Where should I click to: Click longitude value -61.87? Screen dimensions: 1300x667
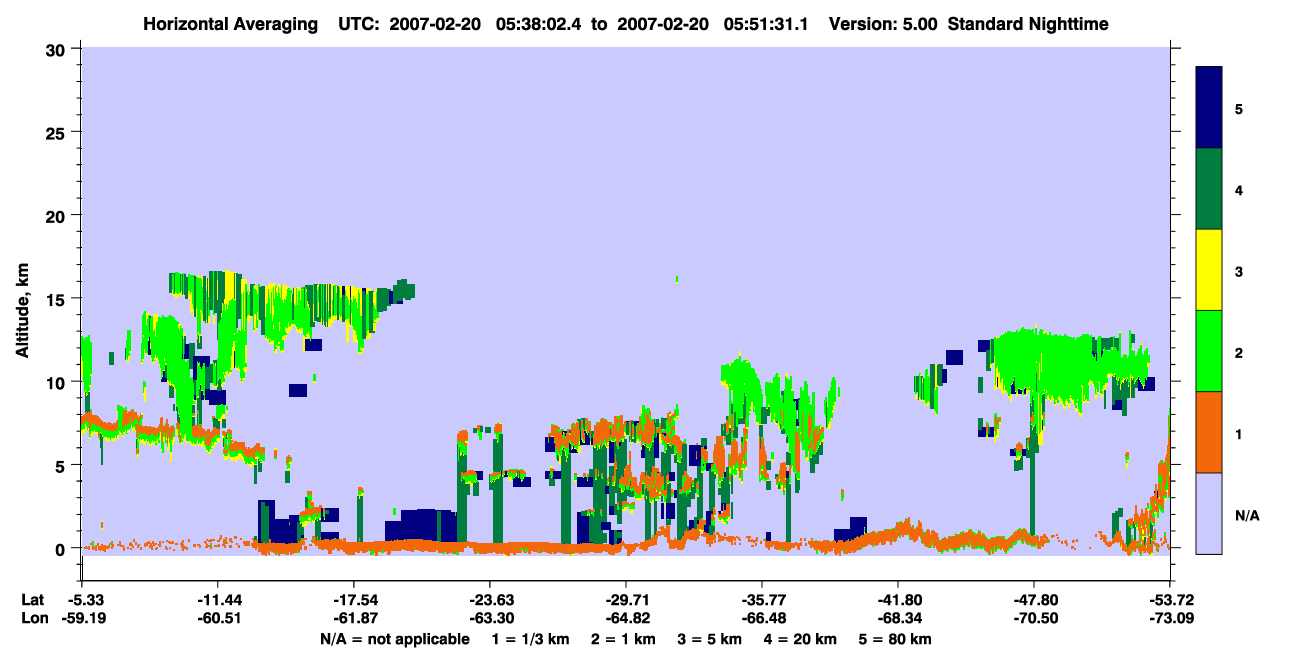pyautogui.click(x=353, y=618)
